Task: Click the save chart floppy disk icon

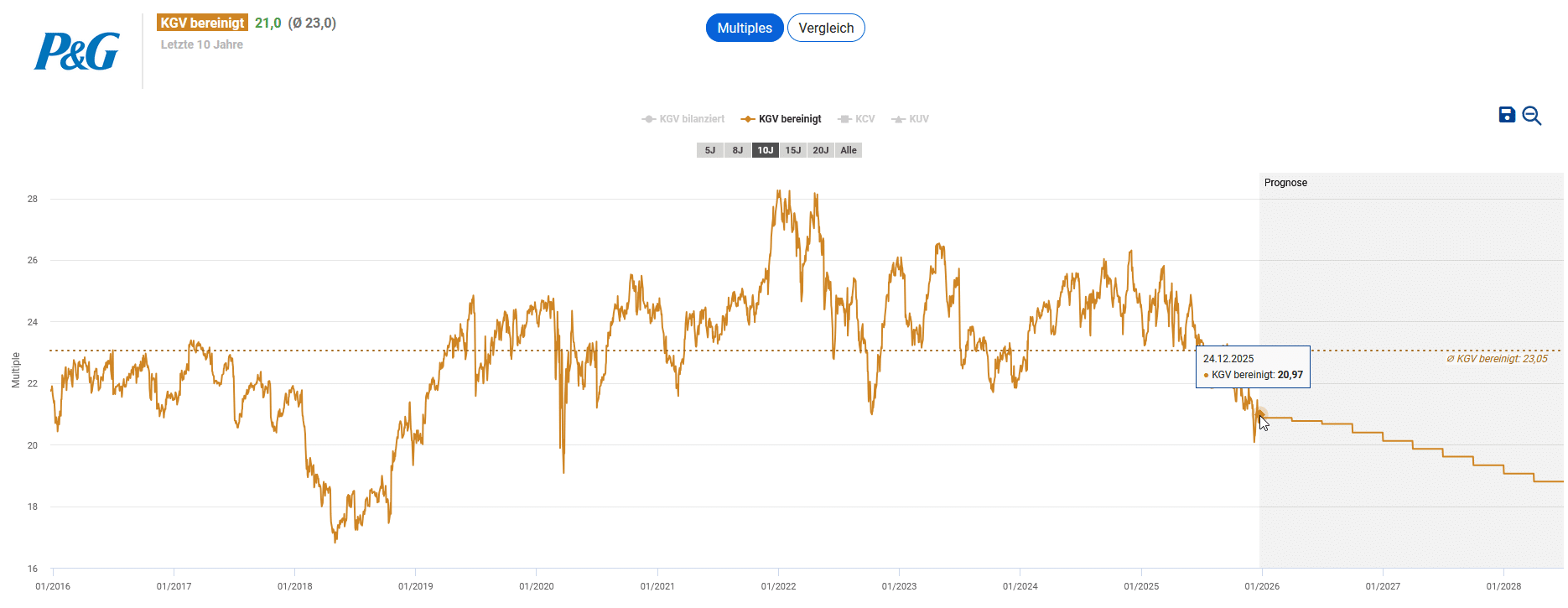Action: pos(1507,115)
